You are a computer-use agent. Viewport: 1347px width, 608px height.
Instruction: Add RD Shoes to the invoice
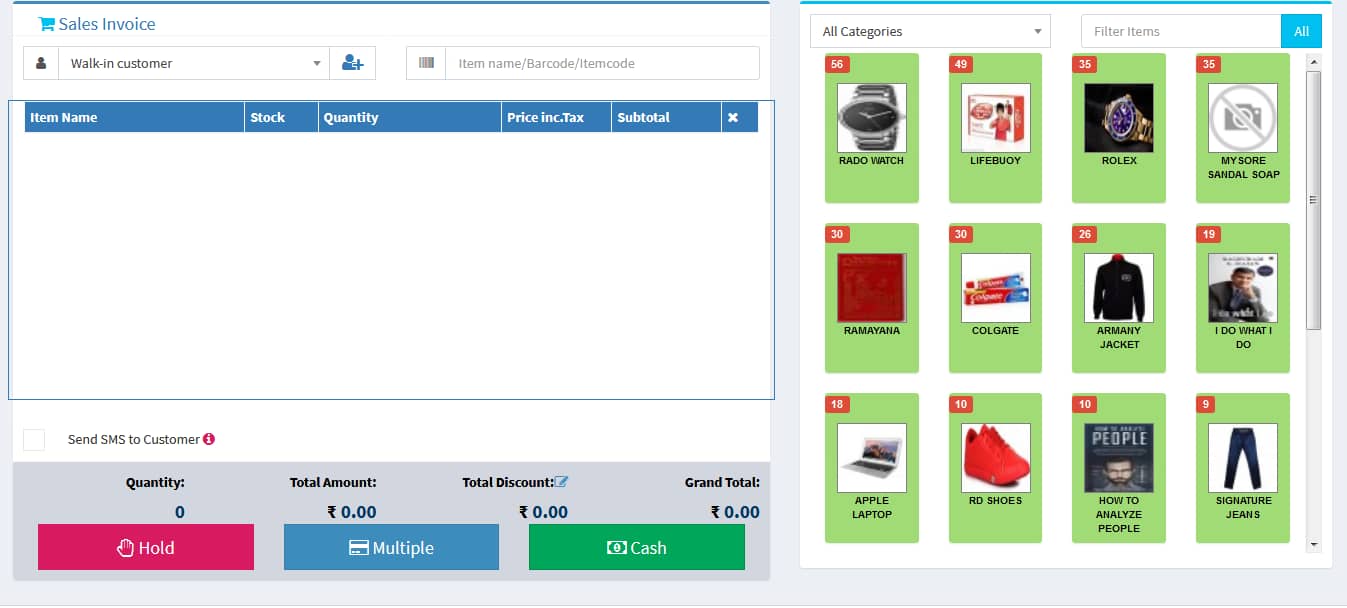(x=995, y=468)
